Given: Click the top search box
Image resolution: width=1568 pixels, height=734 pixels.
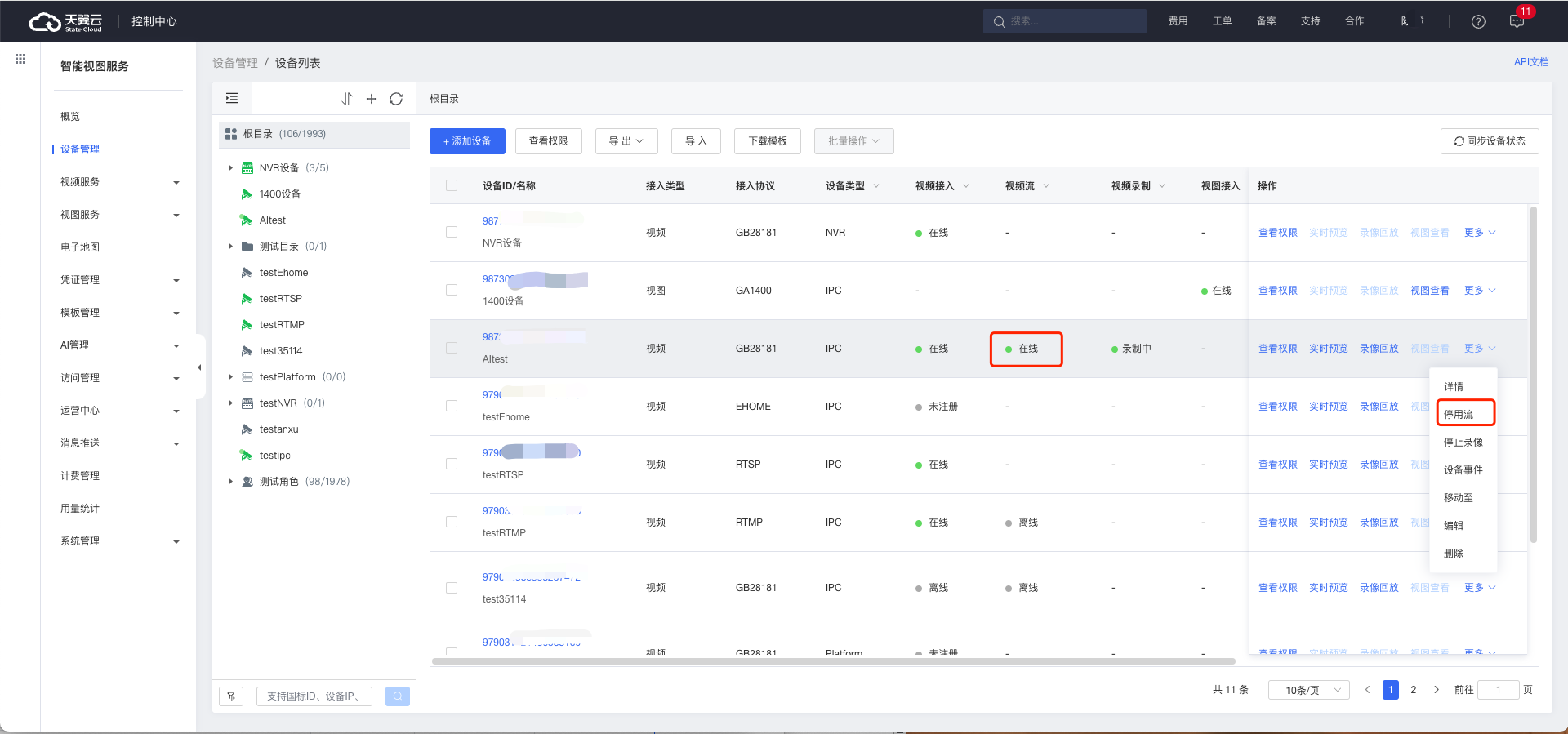Looking at the screenshot, I should point(1065,21).
